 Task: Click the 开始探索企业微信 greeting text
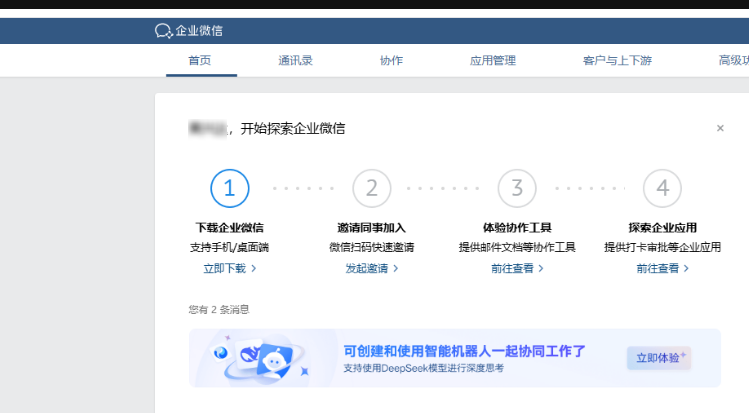(292, 128)
